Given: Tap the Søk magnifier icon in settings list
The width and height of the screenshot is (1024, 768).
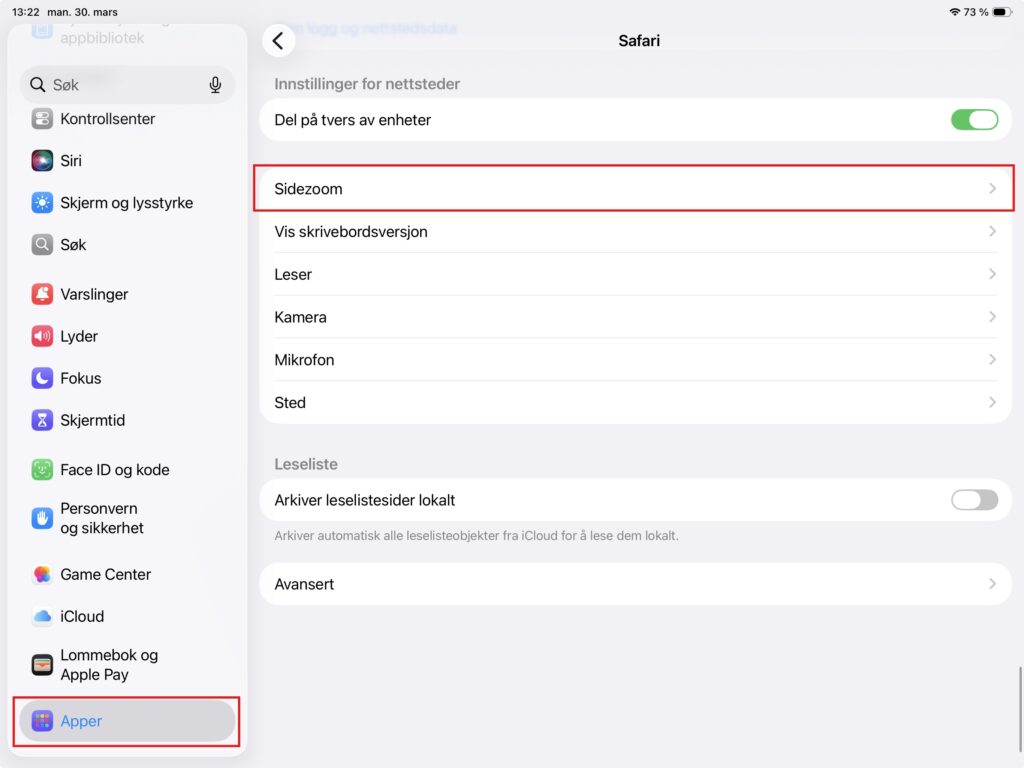Looking at the screenshot, I should 42,245.
